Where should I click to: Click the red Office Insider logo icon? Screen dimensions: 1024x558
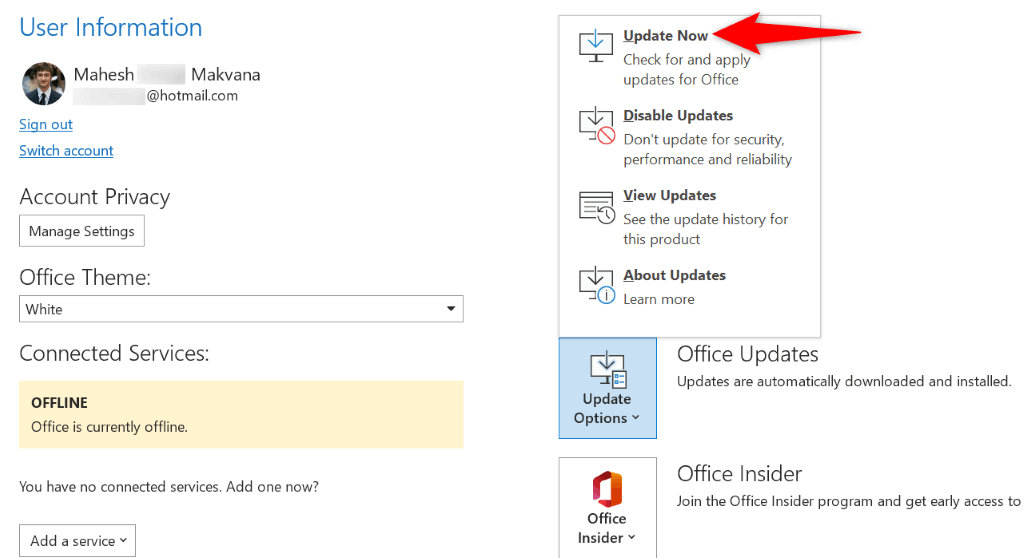(607, 489)
